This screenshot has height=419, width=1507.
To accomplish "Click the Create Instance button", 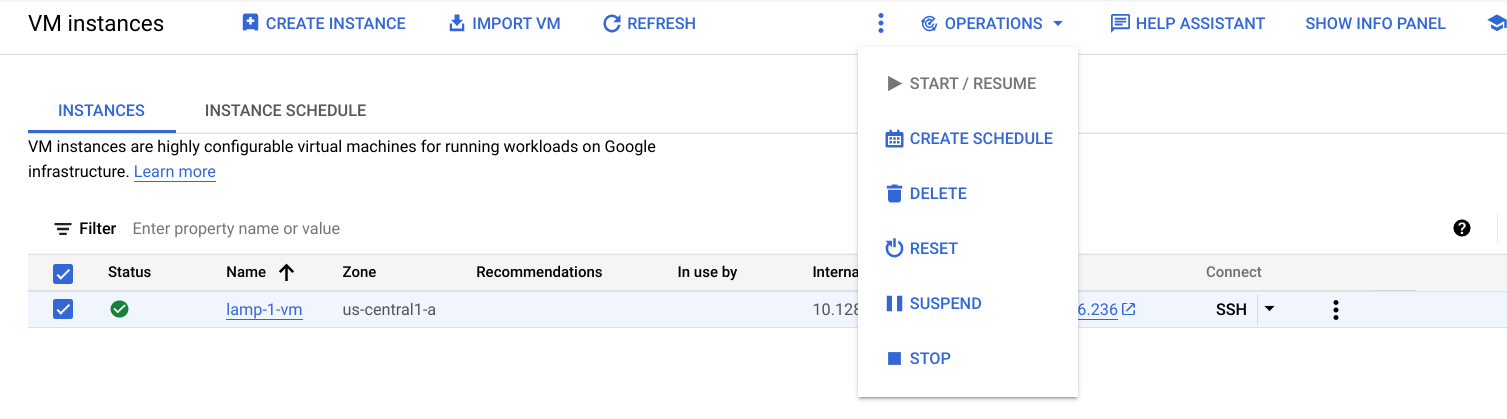I will [324, 23].
